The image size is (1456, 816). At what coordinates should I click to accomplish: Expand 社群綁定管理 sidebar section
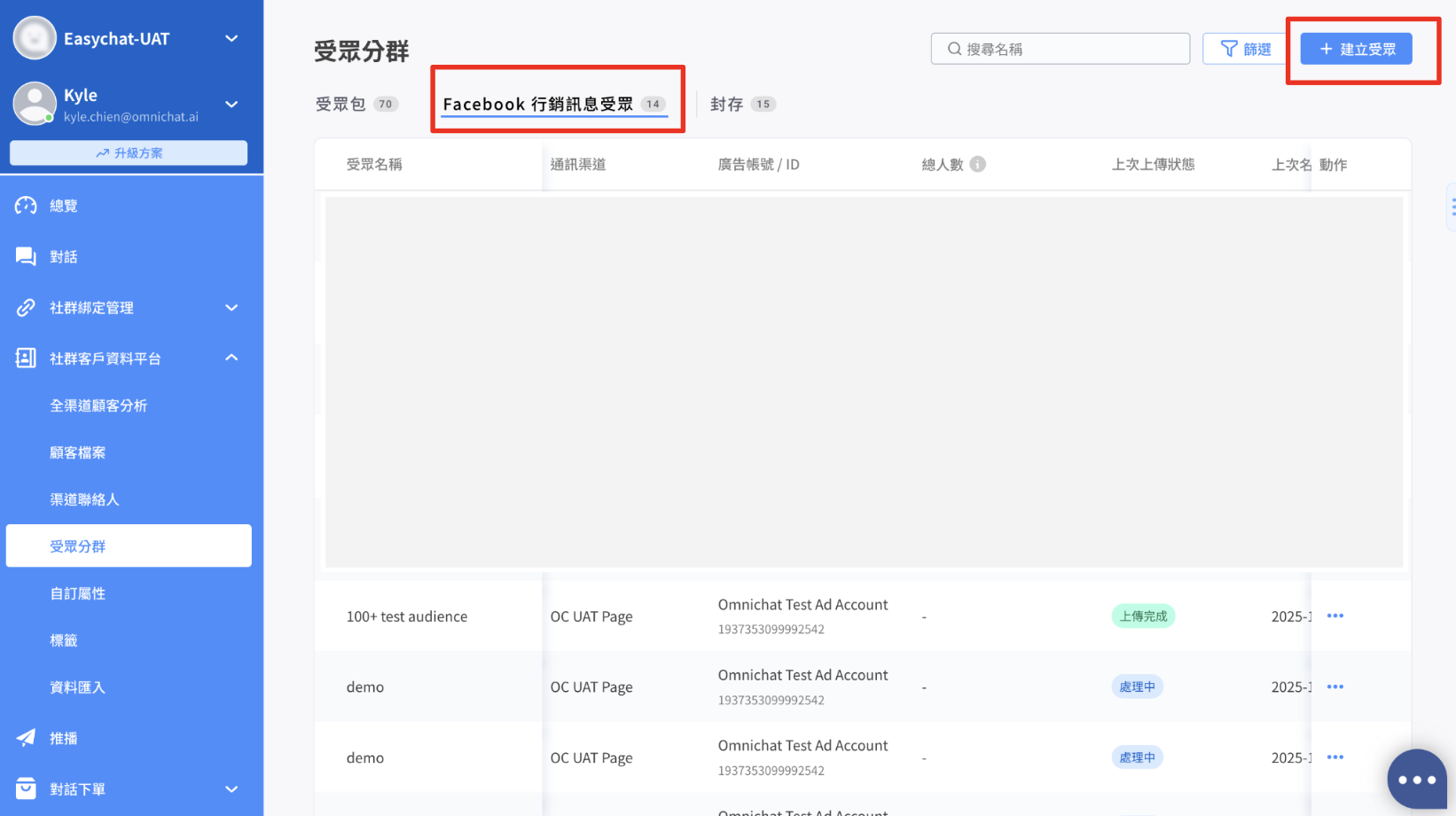[x=231, y=308]
